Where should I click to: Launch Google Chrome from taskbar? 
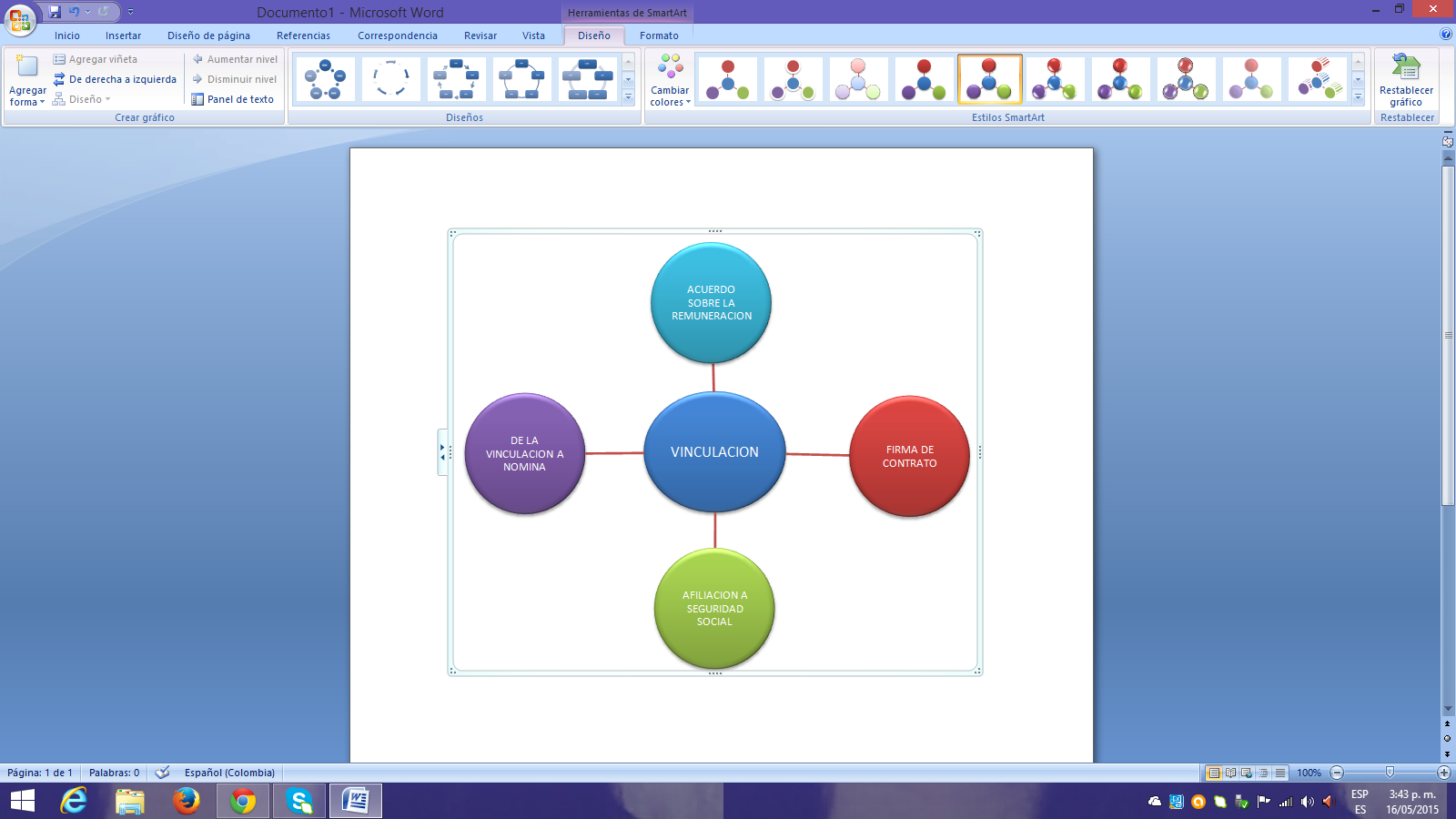tap(243, 801)
